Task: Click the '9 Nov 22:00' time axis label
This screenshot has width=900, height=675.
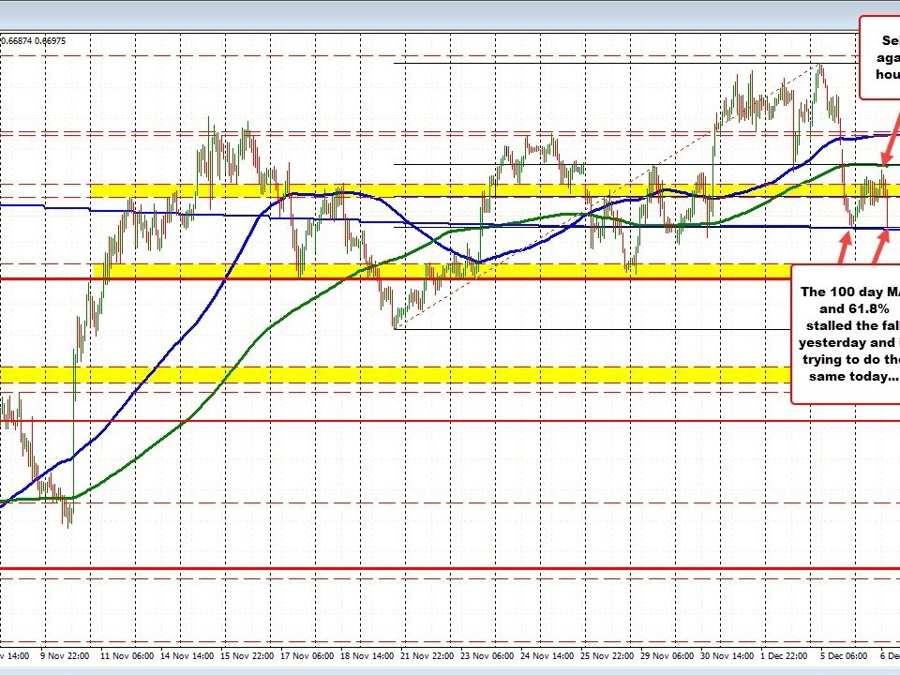Action: click(x=65, y=656)
